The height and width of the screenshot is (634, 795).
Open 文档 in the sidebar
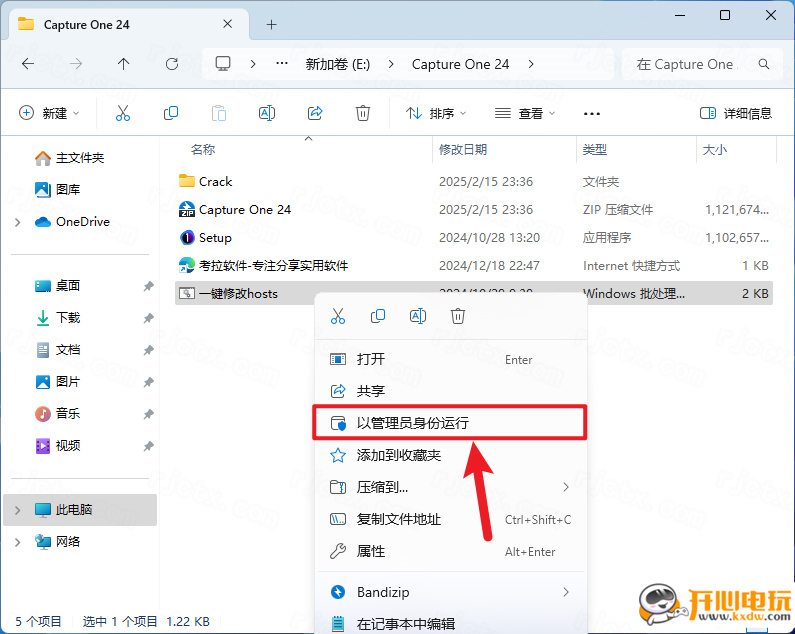tap(57, 350)
